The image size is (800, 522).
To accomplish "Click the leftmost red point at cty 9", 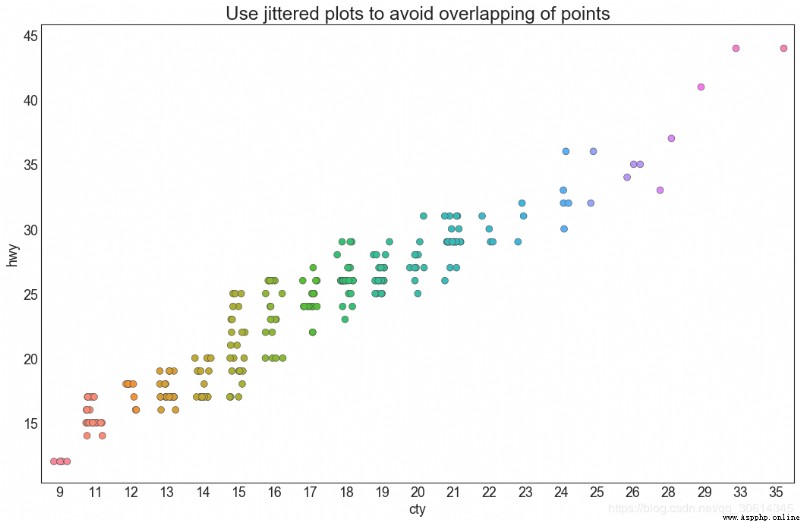I will 54,461.
